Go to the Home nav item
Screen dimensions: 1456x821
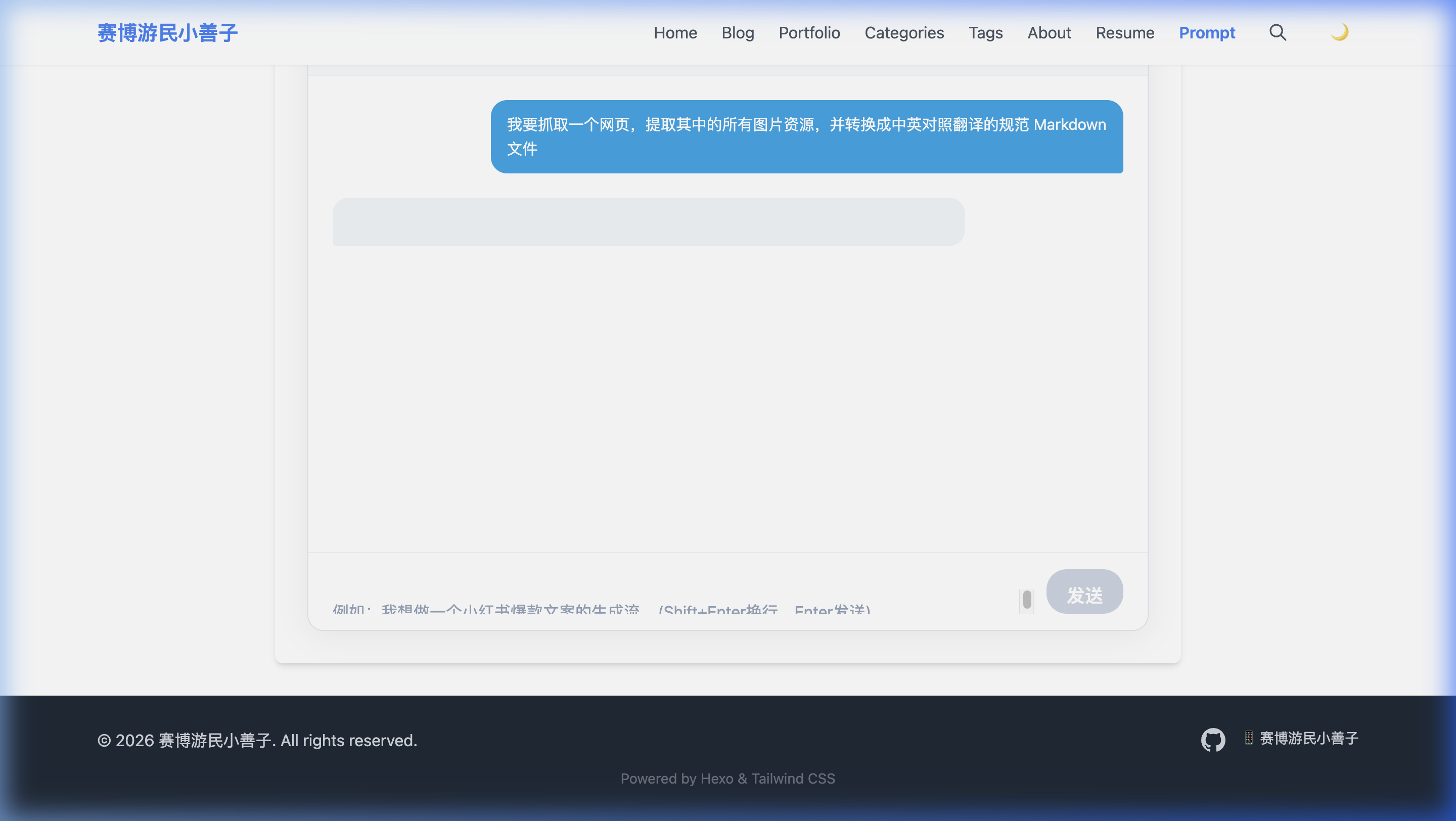point(675,33)
